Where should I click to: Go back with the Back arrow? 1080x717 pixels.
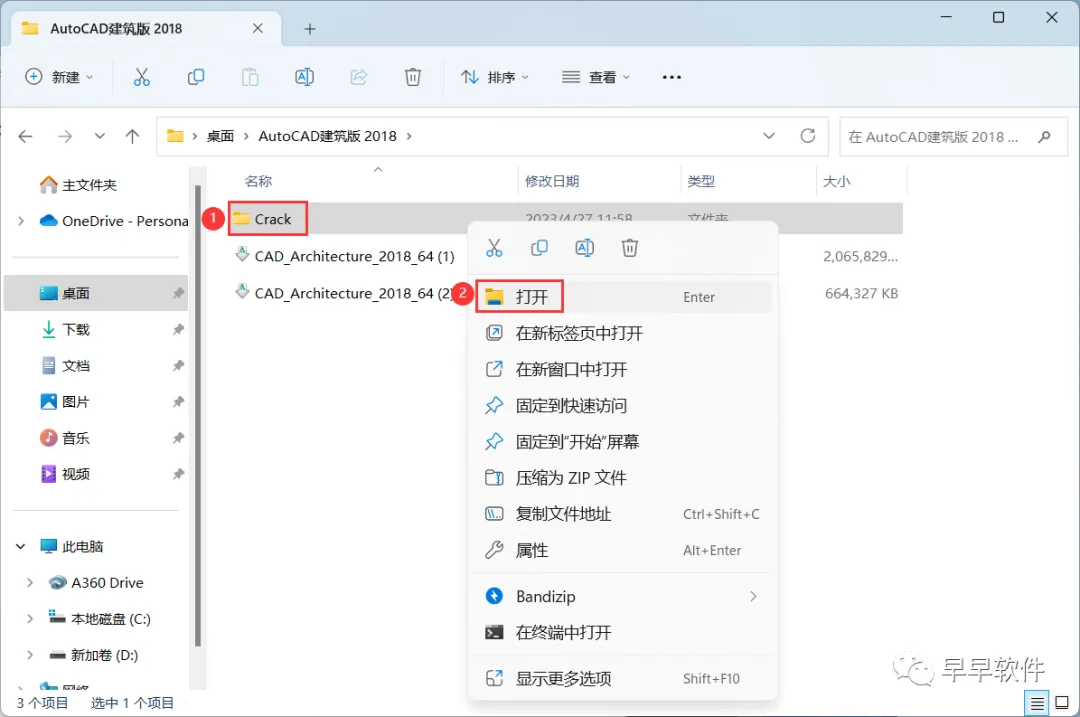(x=25, y=136)
